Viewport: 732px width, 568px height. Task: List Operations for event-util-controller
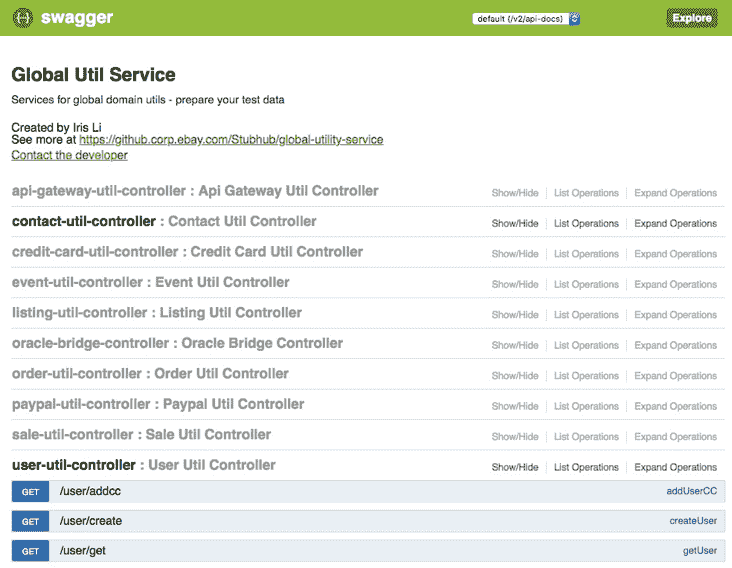point(586,284)
